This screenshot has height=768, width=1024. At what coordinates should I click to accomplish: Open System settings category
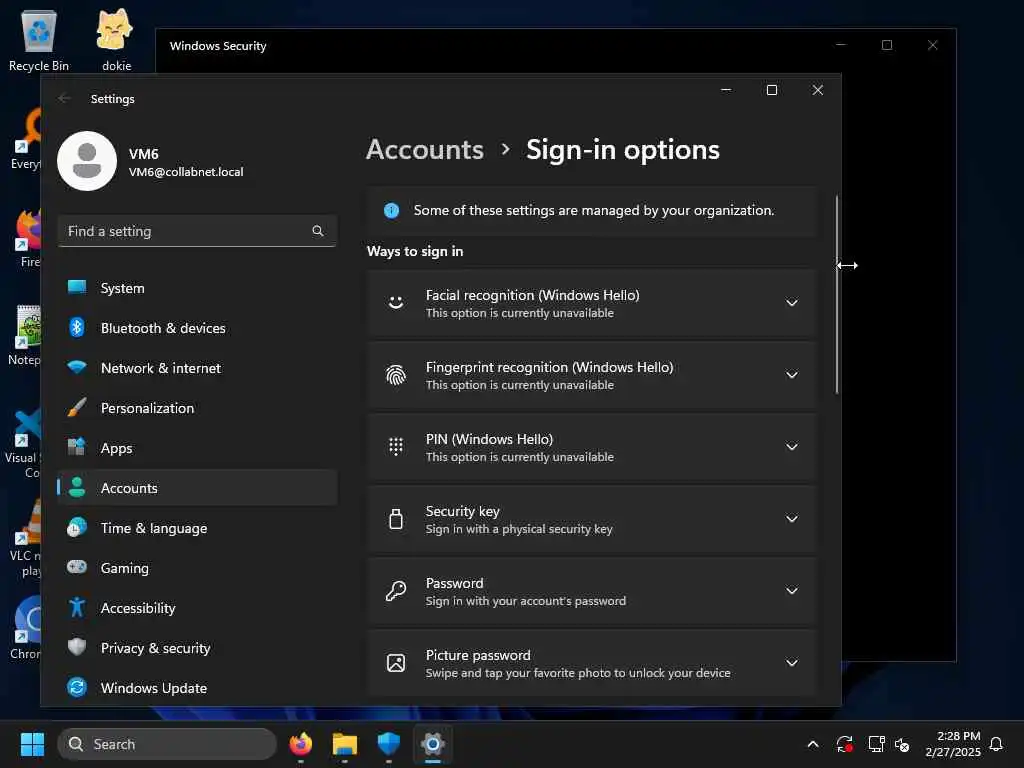pos(197,287)
